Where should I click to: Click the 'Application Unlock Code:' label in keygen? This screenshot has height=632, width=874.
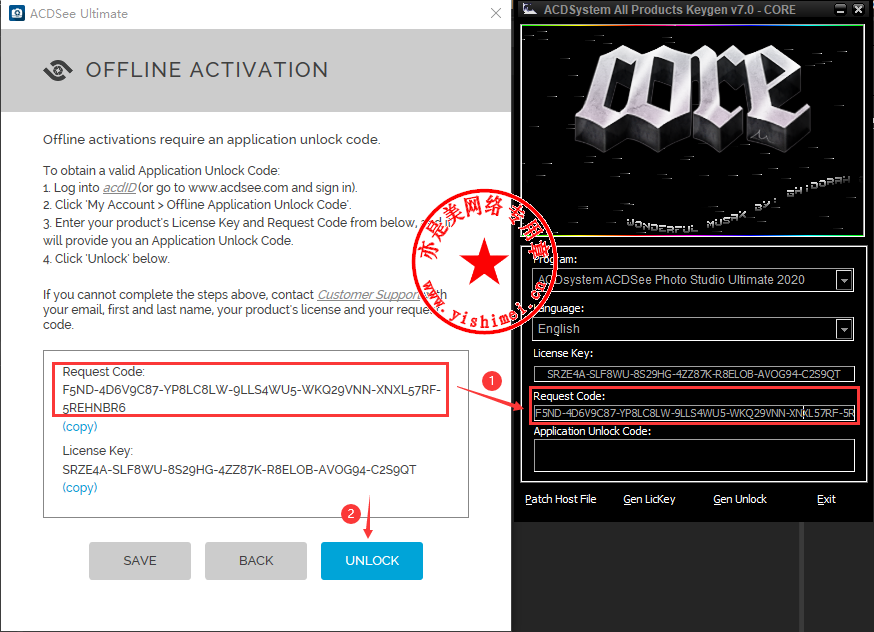(592, 431)
